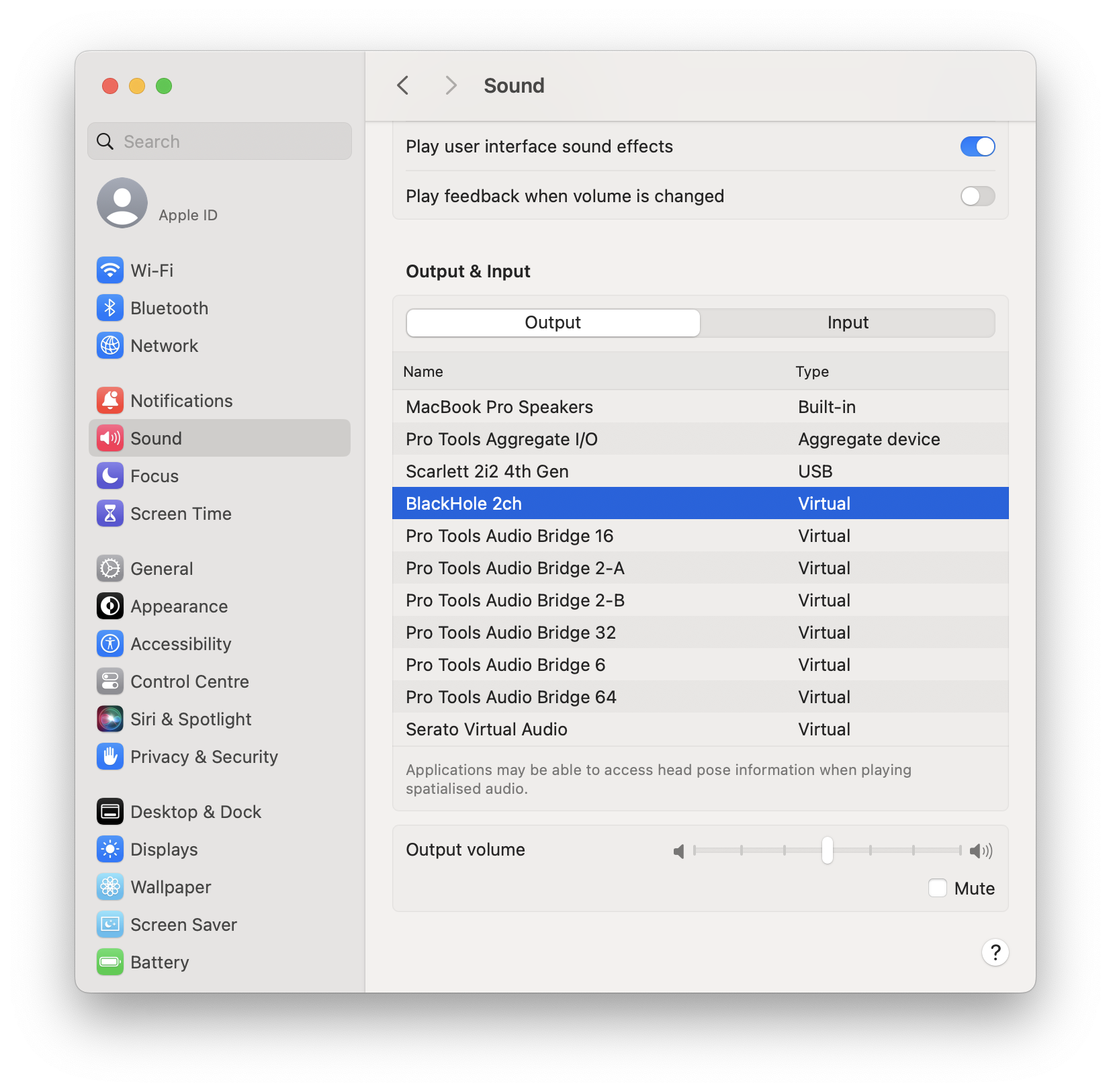Disable Play user interface sound effects

click(x=977, y=146)
